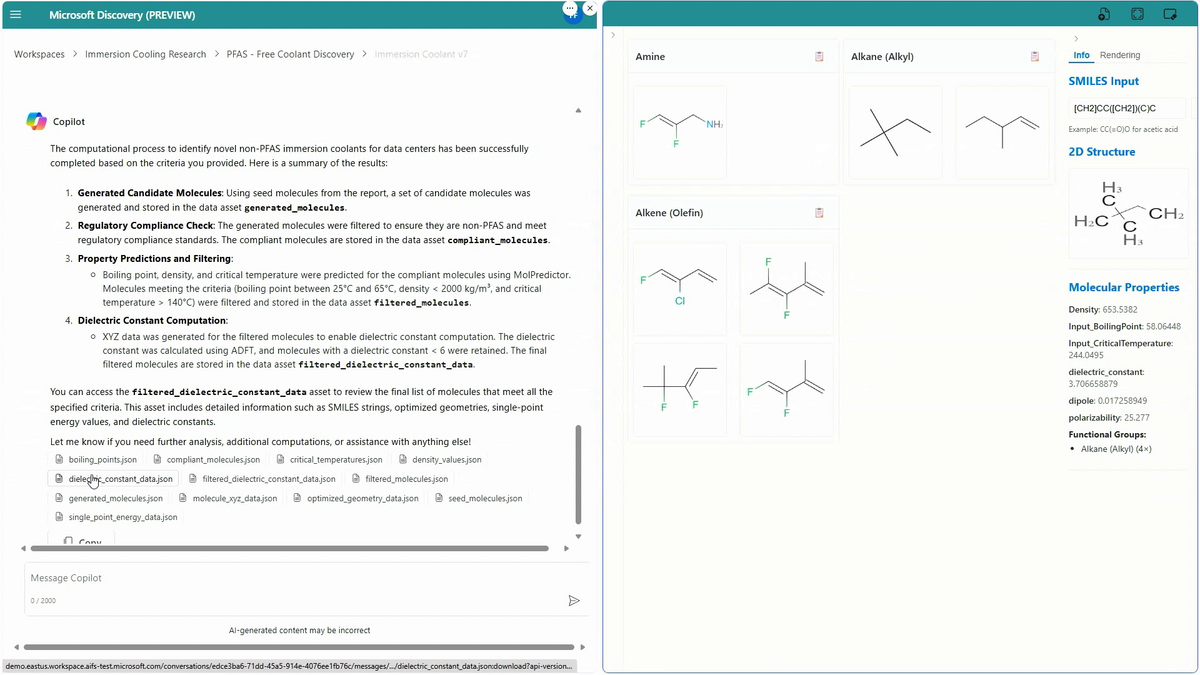Screen dimensions: 1200x675
Task: Click the chat horizontal scrollbar thumb
Action: 290,548
